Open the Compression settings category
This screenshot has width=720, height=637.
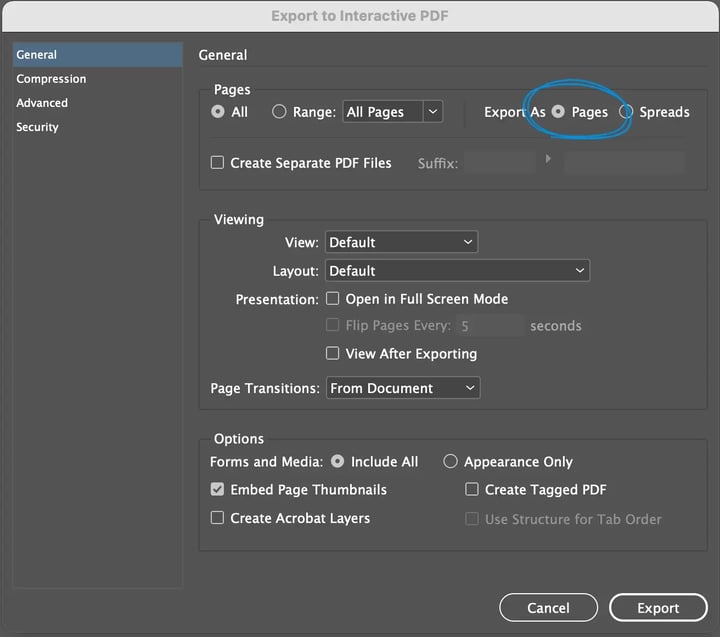(51, 79)
